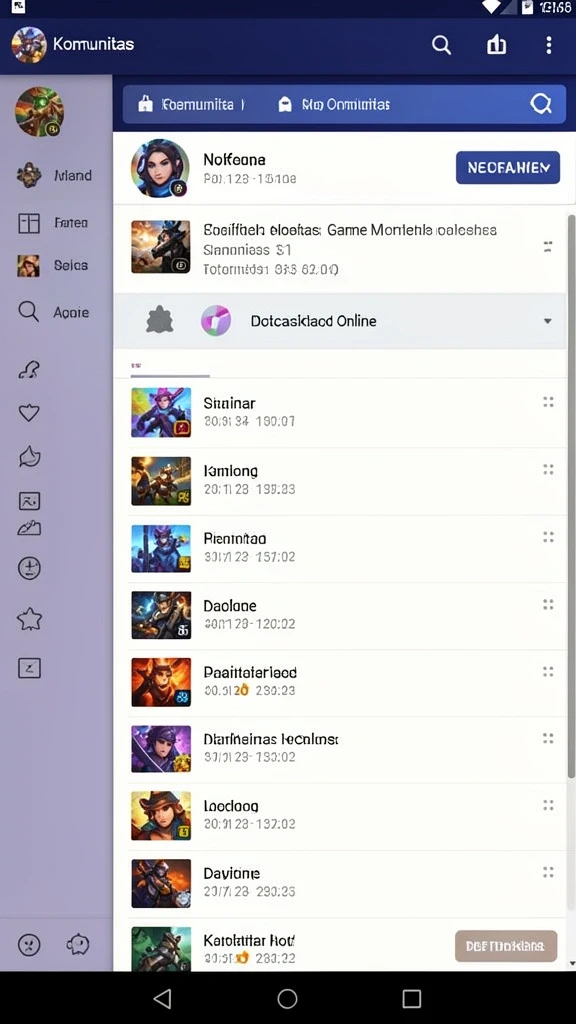
Task: Tap the search icon in top header
Action: pyautogui.click(x=441, y=45)
